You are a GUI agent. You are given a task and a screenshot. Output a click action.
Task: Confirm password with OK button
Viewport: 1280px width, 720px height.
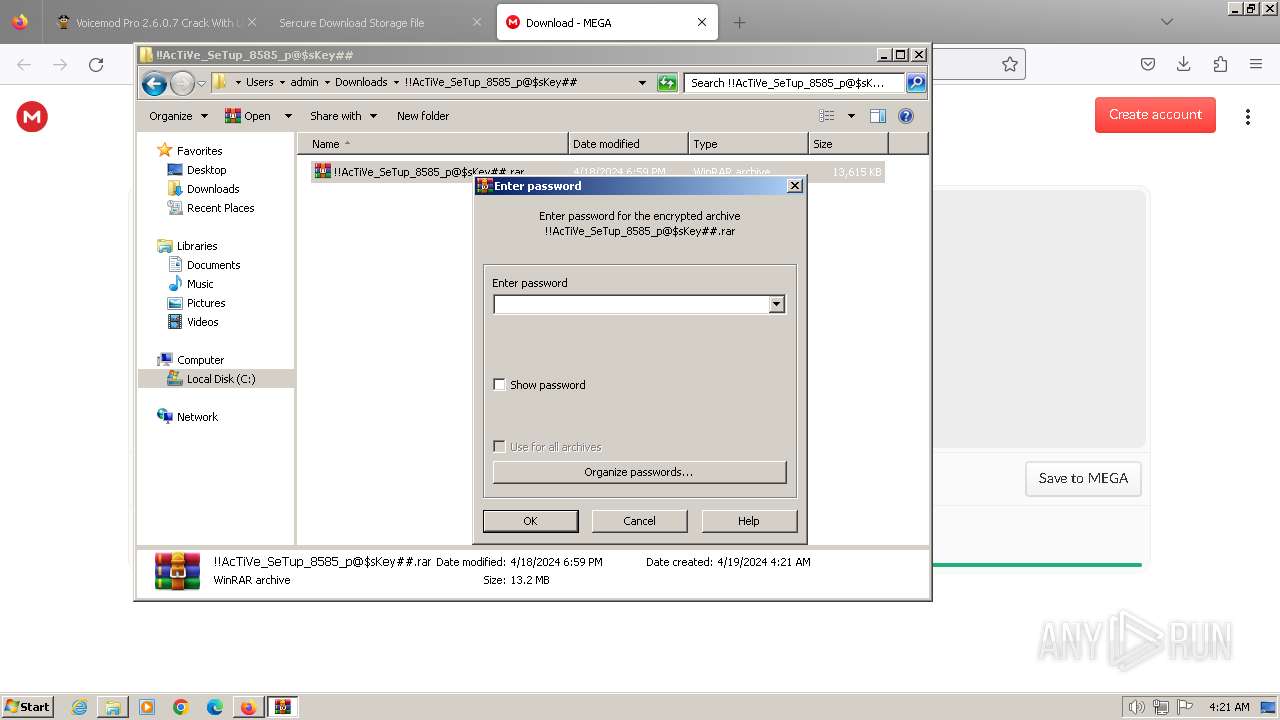tap(530, 521)
